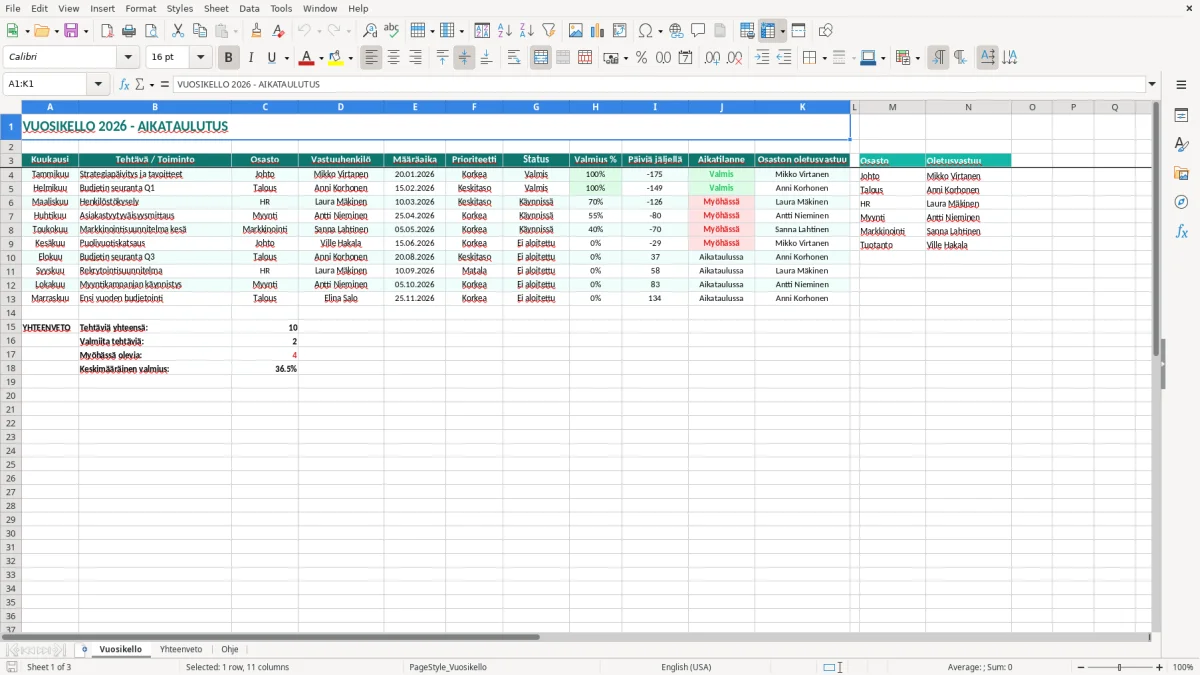Click the Save document icon
The image size is (1200, 675).
[71, 31]
